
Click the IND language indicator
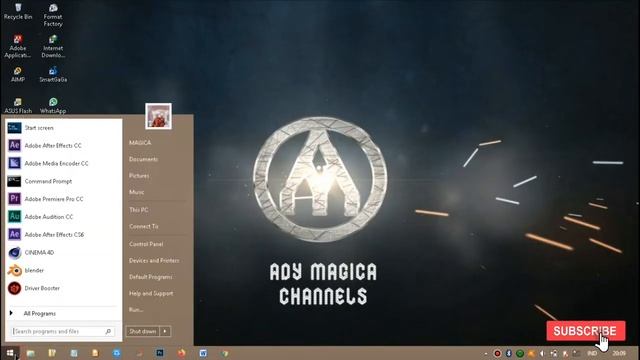[592, 353]
